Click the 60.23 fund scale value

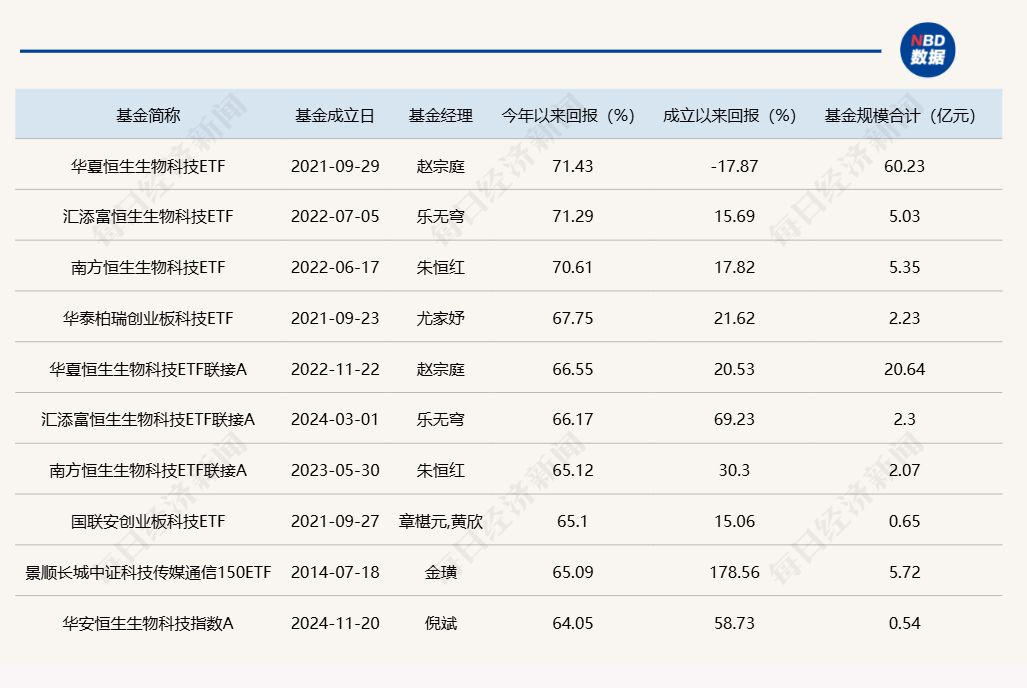(907, 164)
